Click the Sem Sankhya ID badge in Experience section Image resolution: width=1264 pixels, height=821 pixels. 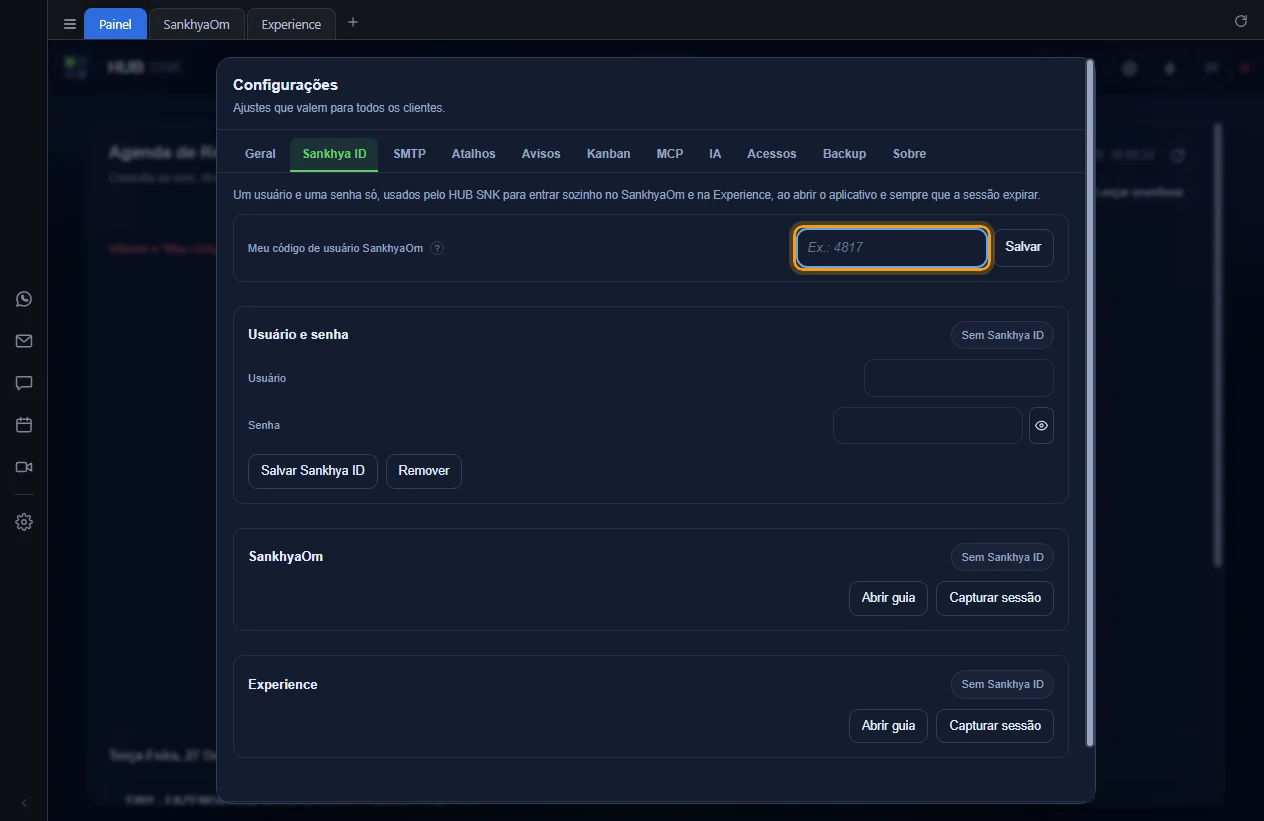pos(1002,684)
